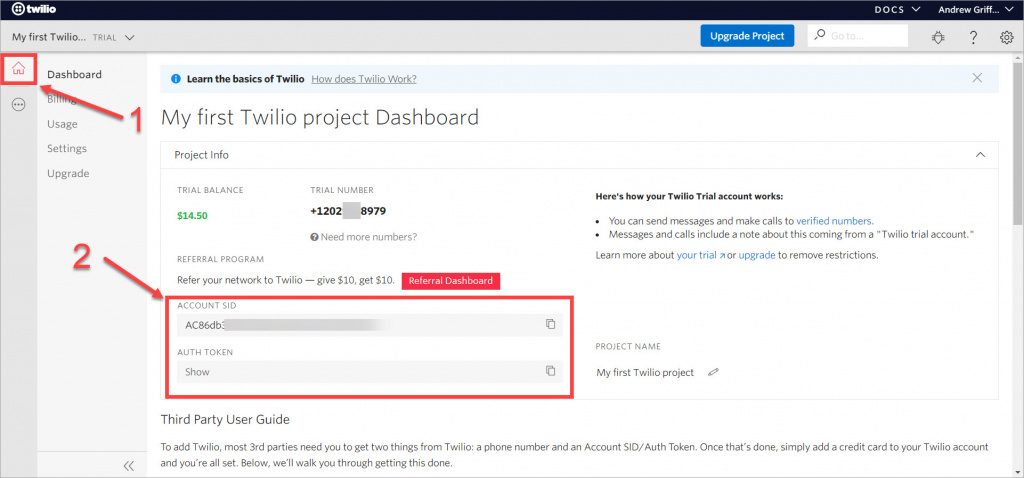The width and height of the screenshot is (1024, 478).
Task: Copy the Account SID value
Action: pyautogui.click(x=551, y=324)
